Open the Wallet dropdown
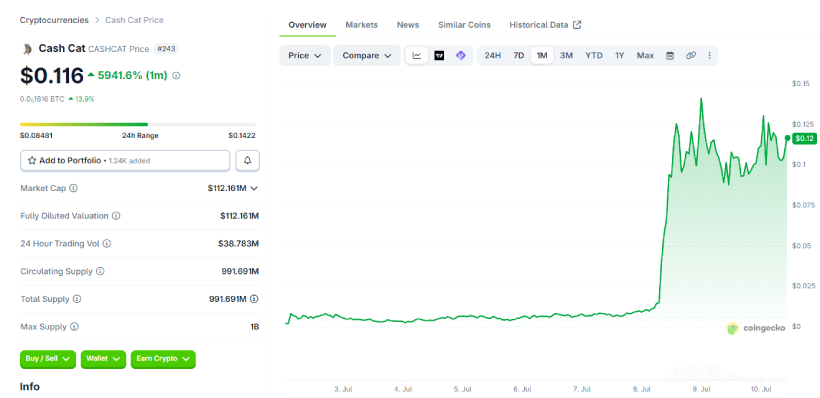820x398 pixels. (x=103, y=359)
